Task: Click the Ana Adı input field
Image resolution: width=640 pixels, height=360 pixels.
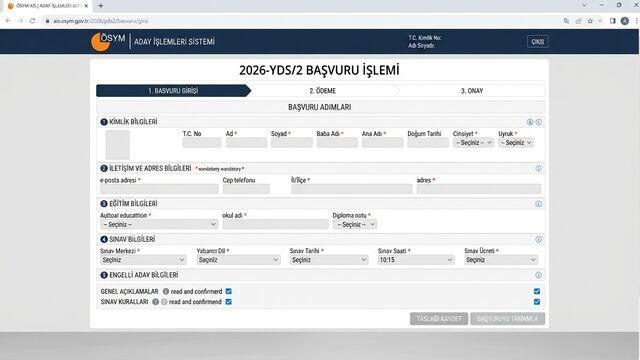Action: pyautogui.click(x=382, y=143)
